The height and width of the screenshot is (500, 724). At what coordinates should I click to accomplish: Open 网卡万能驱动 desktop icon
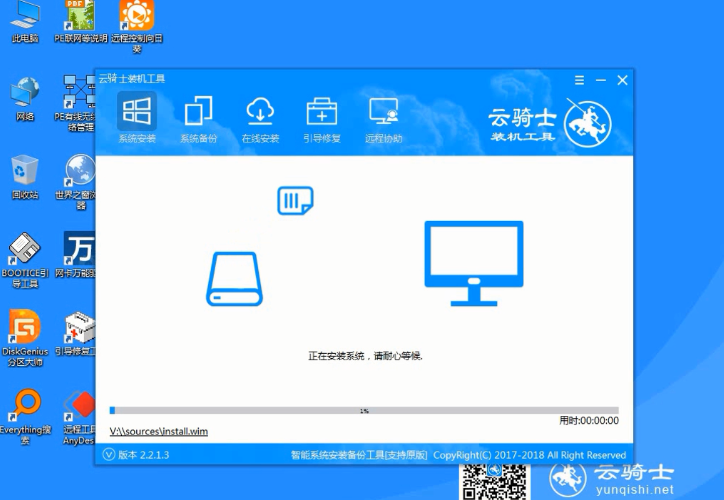tap(76, 255)
